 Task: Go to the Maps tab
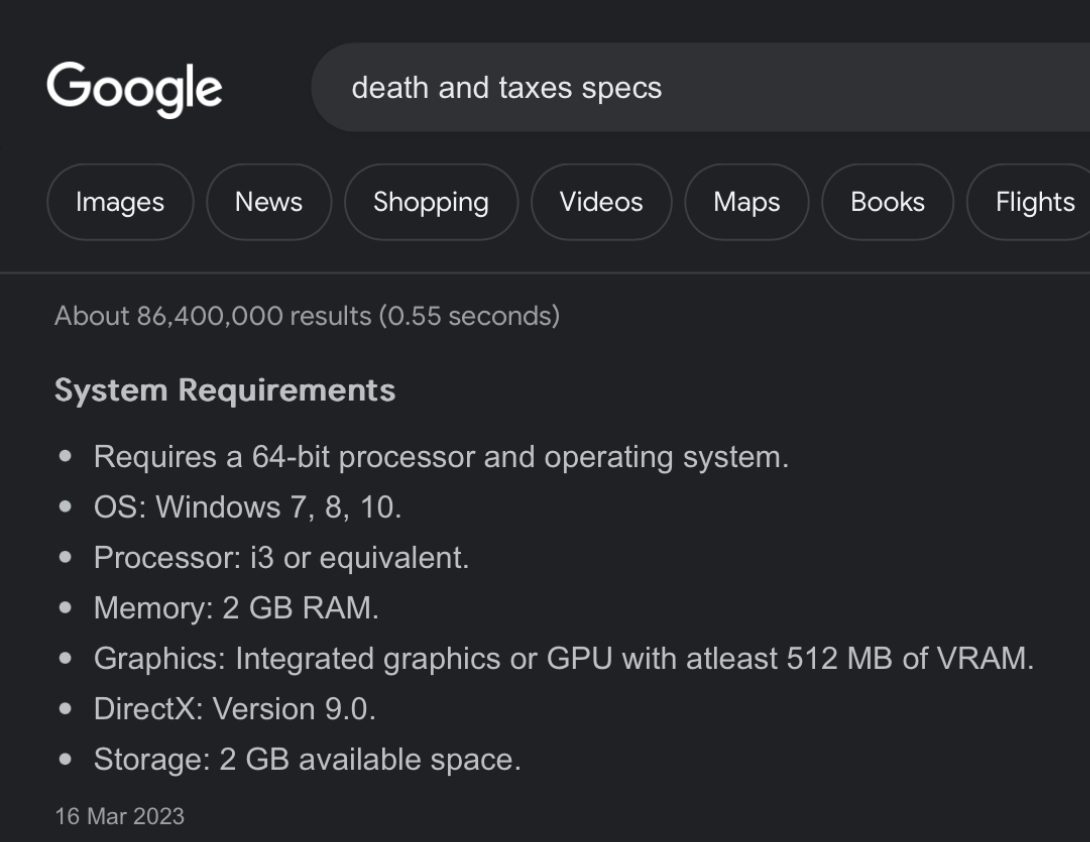click(747, 202)
